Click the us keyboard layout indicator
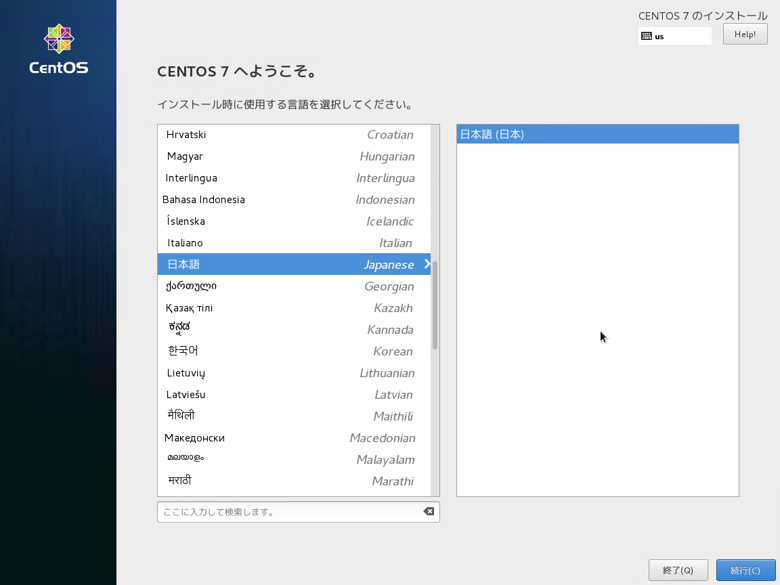Image resolution: width=780 pixels, height=585 pixels. 675,36
